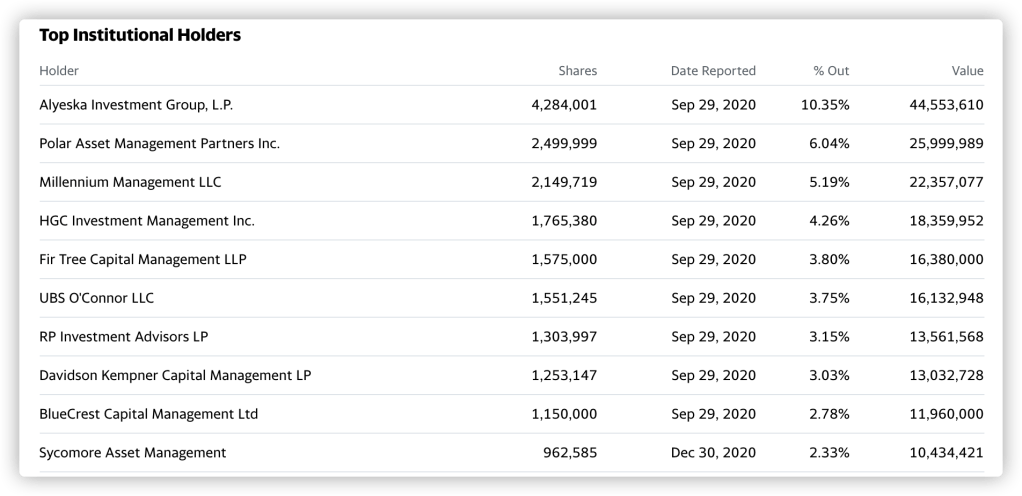
Task: Click the Date Reported column header
Action: (713, 71)
